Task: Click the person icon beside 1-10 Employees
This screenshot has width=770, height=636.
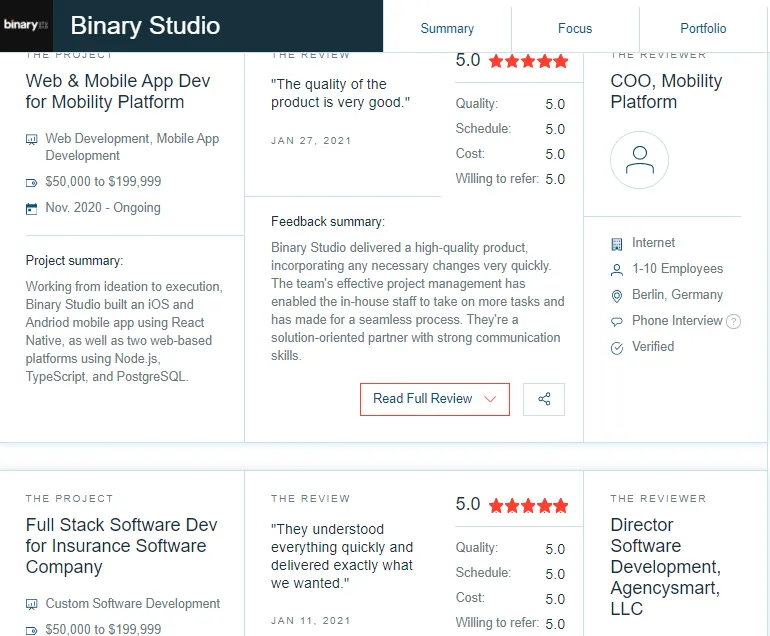Action: (617, 270)
